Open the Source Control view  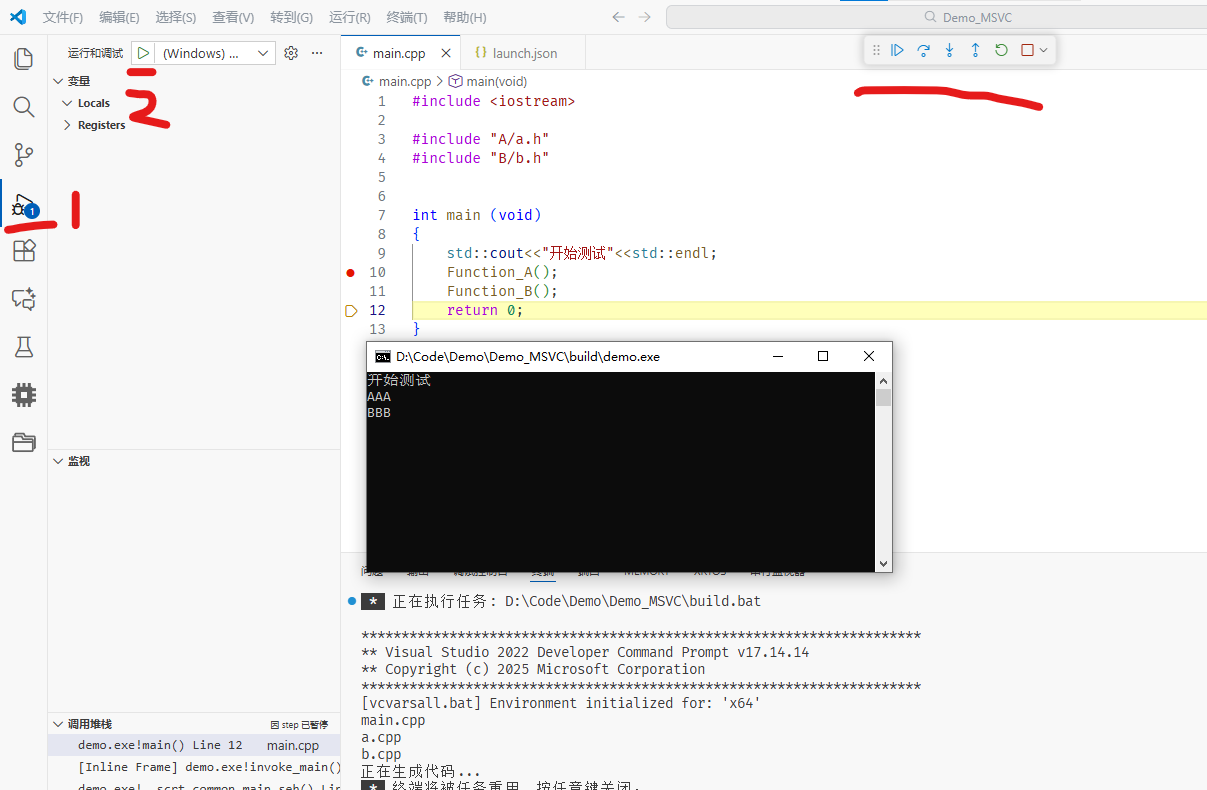click(23, 155)
